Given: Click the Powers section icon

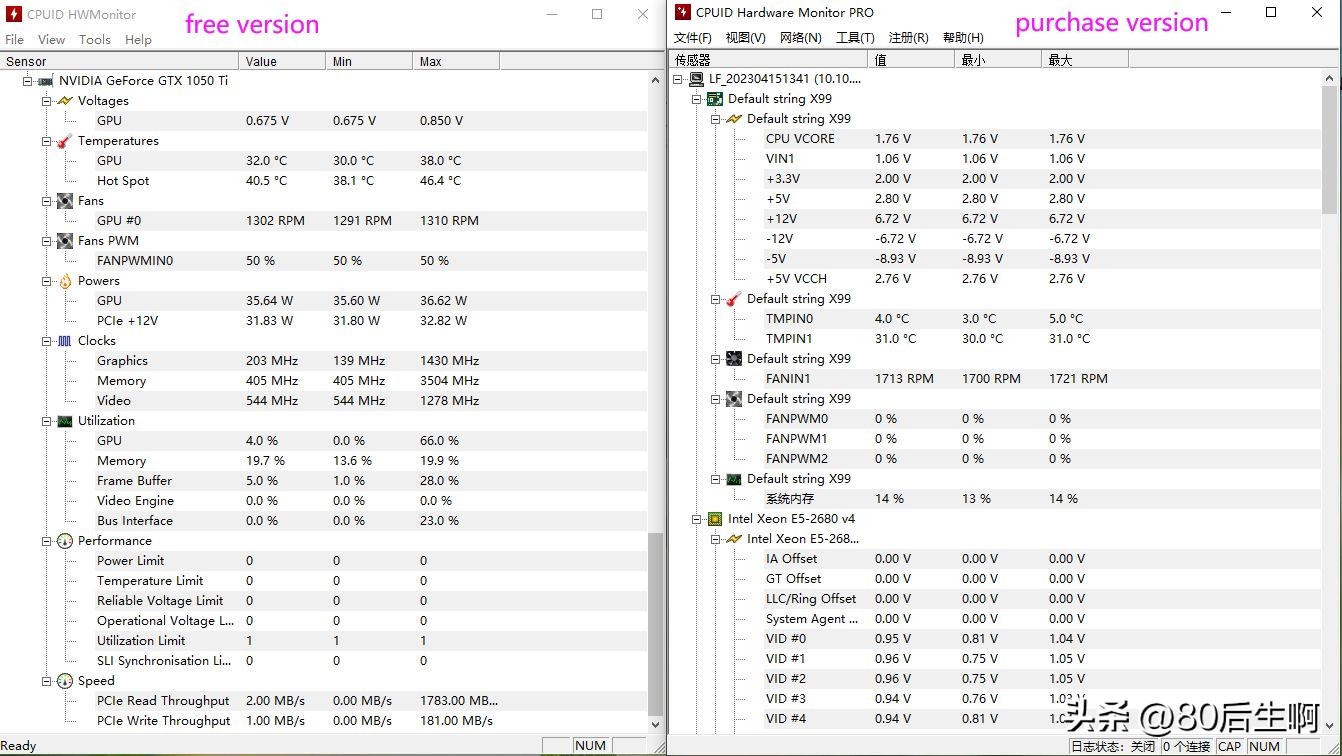Looking at the screenshot, I should coord(63,280).
